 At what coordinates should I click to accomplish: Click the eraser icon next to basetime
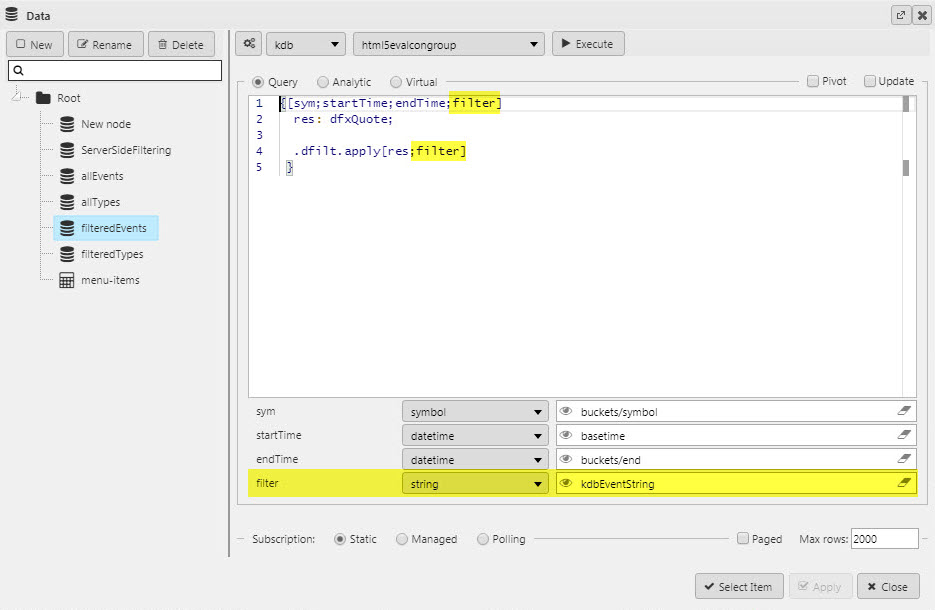coord(903,434)
